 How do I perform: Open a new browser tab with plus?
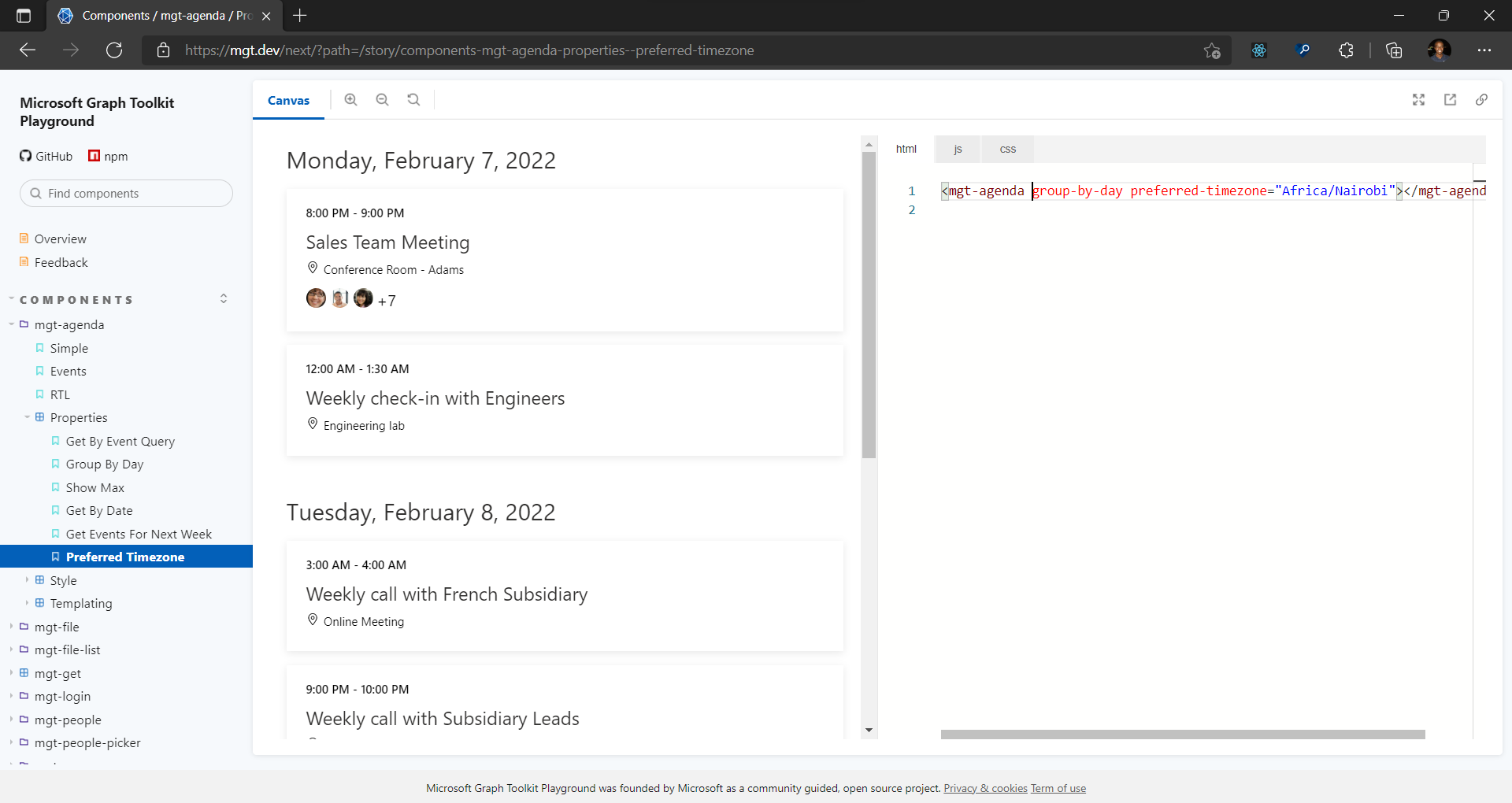[300, 16]
